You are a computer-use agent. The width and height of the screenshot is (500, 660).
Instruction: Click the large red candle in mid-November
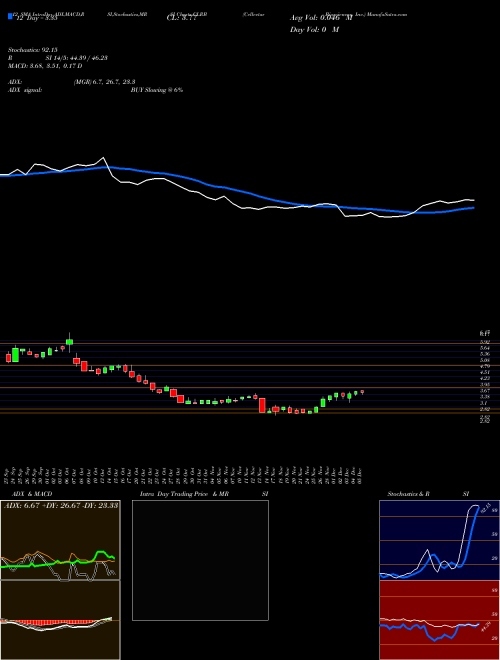[262, 405]
